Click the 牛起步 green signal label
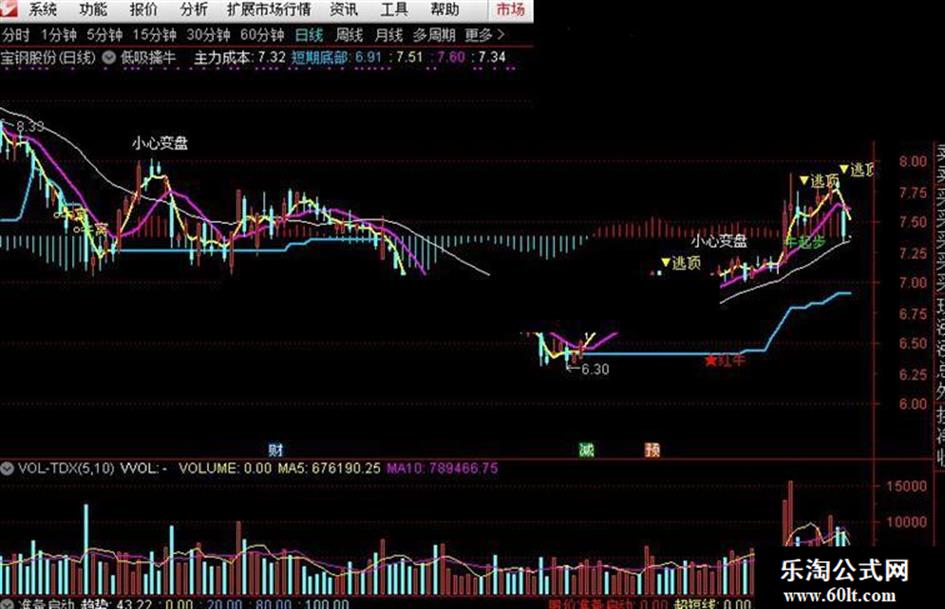Viewport: 945px width, 609px height. point(805,242)
